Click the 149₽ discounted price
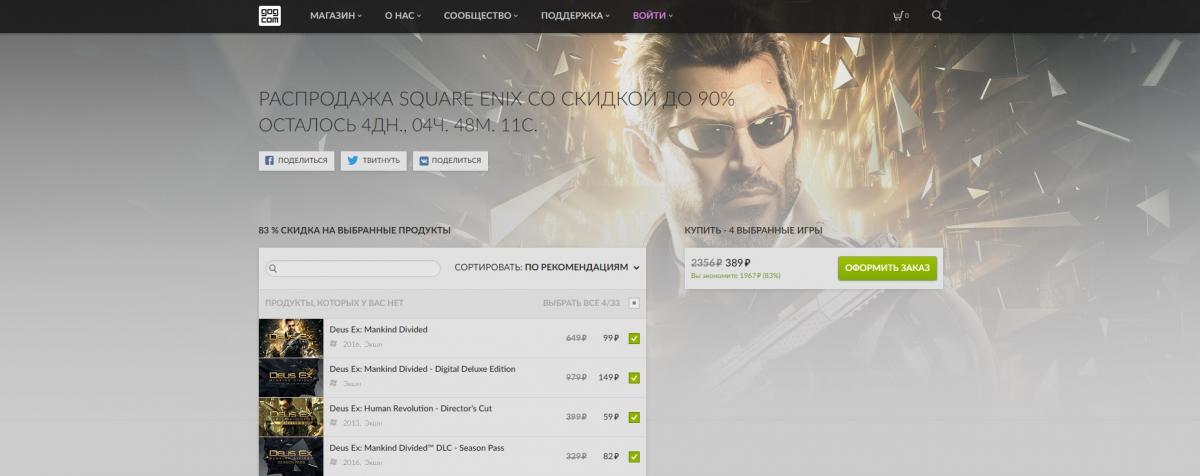Viewport: 1200px width, 476px height. pyautogui.click(x=608, y=378)
